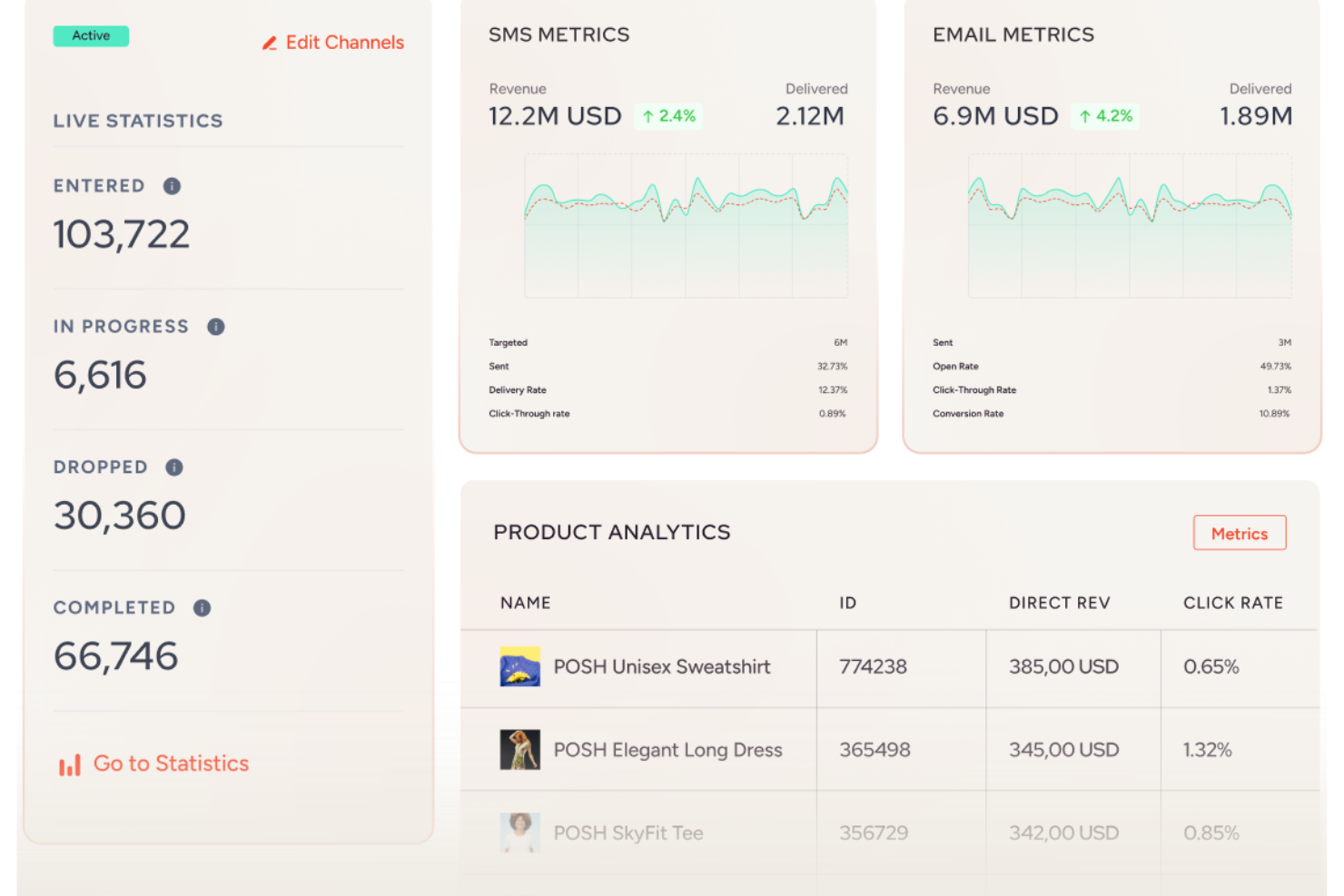The image size is (1344, 896).
Task: Click the Email revenue 4.2% up-arrow badge
Action: 1105,116
